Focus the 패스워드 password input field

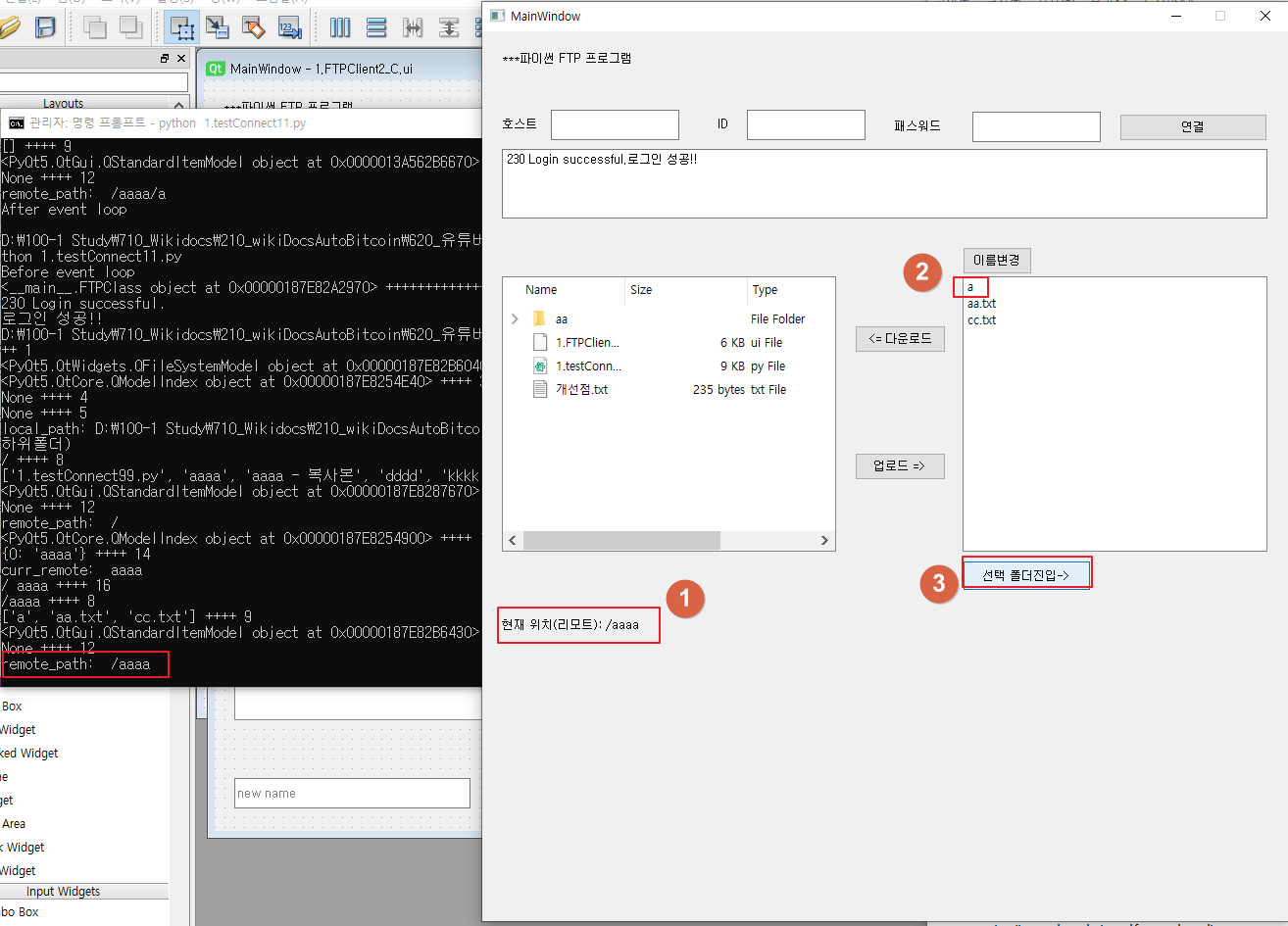1036,126
